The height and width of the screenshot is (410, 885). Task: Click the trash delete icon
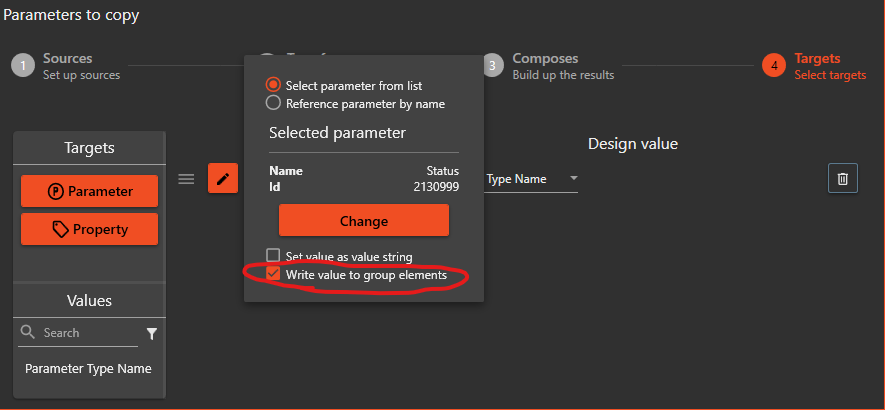point(843,178)
